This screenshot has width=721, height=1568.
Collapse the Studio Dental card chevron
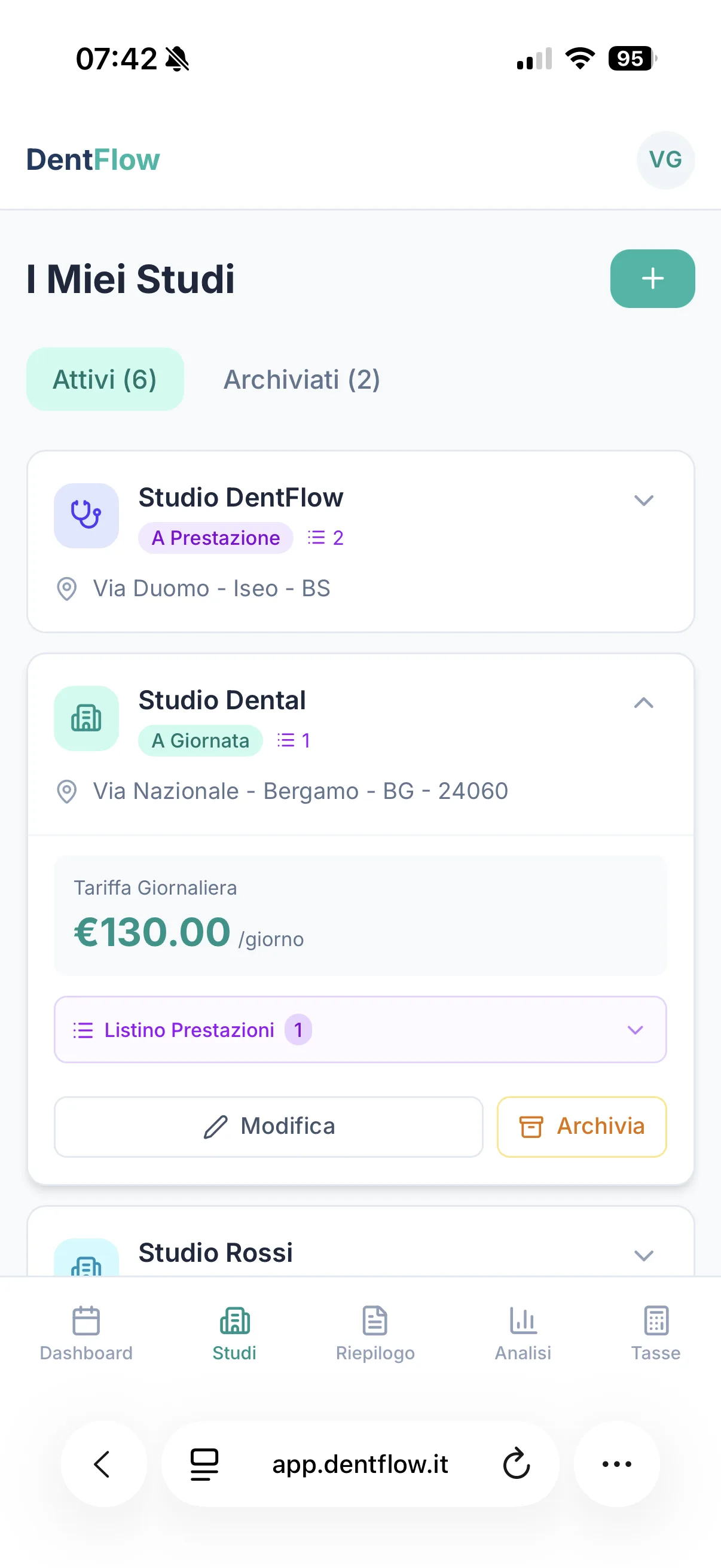(644, 703)
